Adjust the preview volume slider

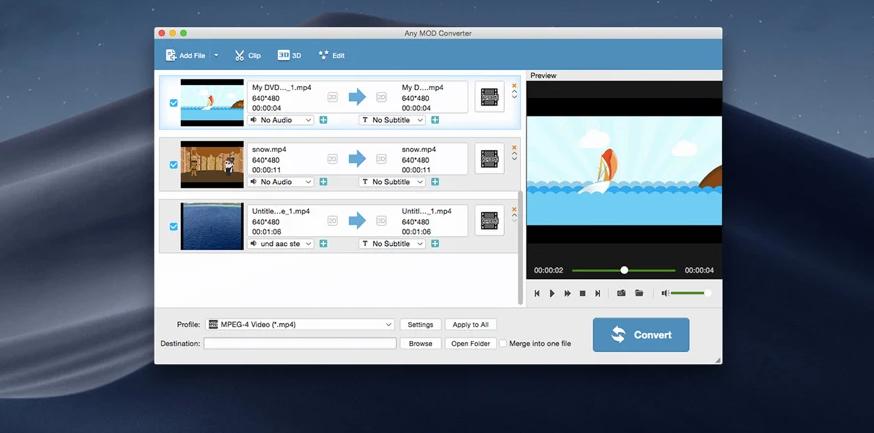pyautogui.click(x=690, y=293)
